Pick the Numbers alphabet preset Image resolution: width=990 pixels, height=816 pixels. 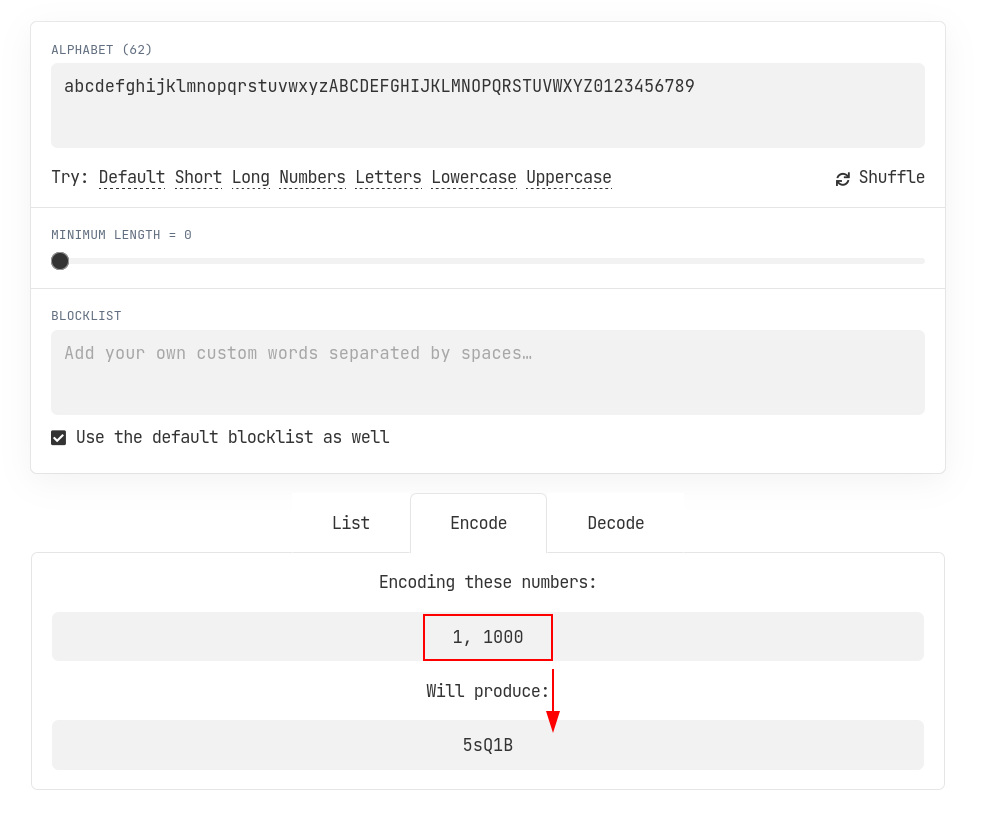point(312,178)
